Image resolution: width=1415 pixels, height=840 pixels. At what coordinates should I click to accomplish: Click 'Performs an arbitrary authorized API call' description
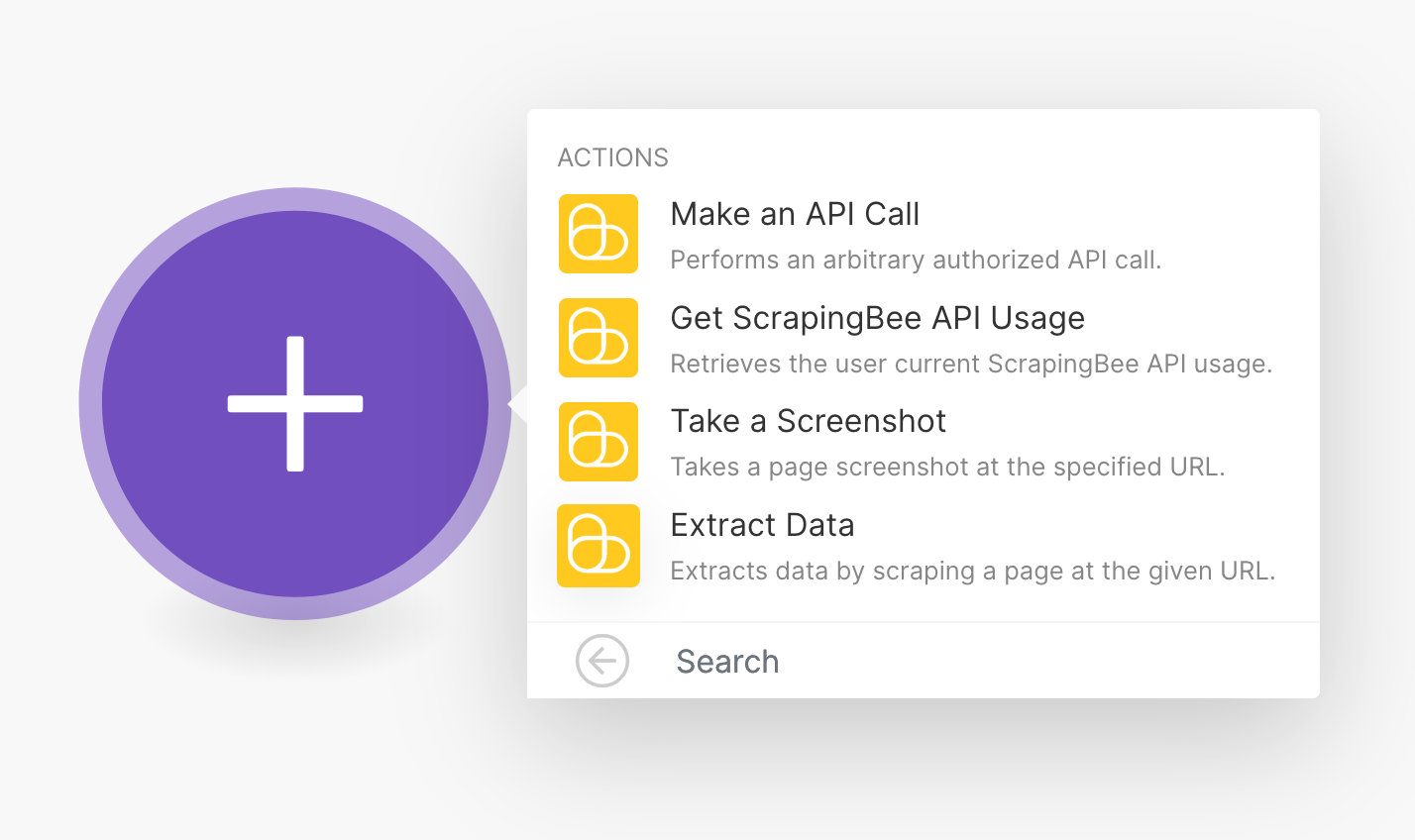[x=915, y=261]
